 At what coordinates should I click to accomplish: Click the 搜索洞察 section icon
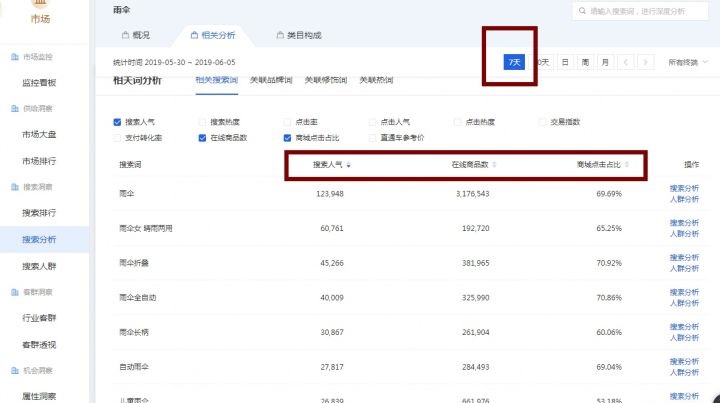tap(15, 187)
